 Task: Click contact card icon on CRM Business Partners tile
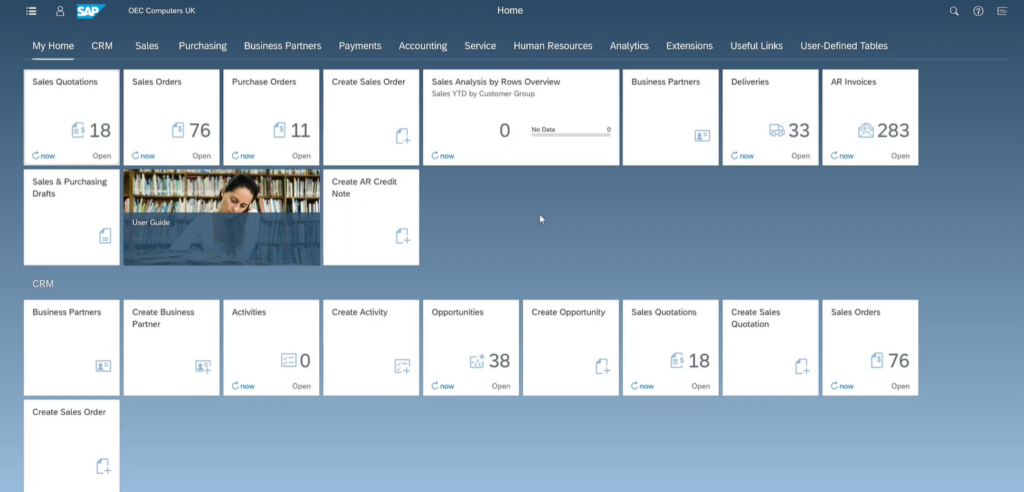click(103, 366)
